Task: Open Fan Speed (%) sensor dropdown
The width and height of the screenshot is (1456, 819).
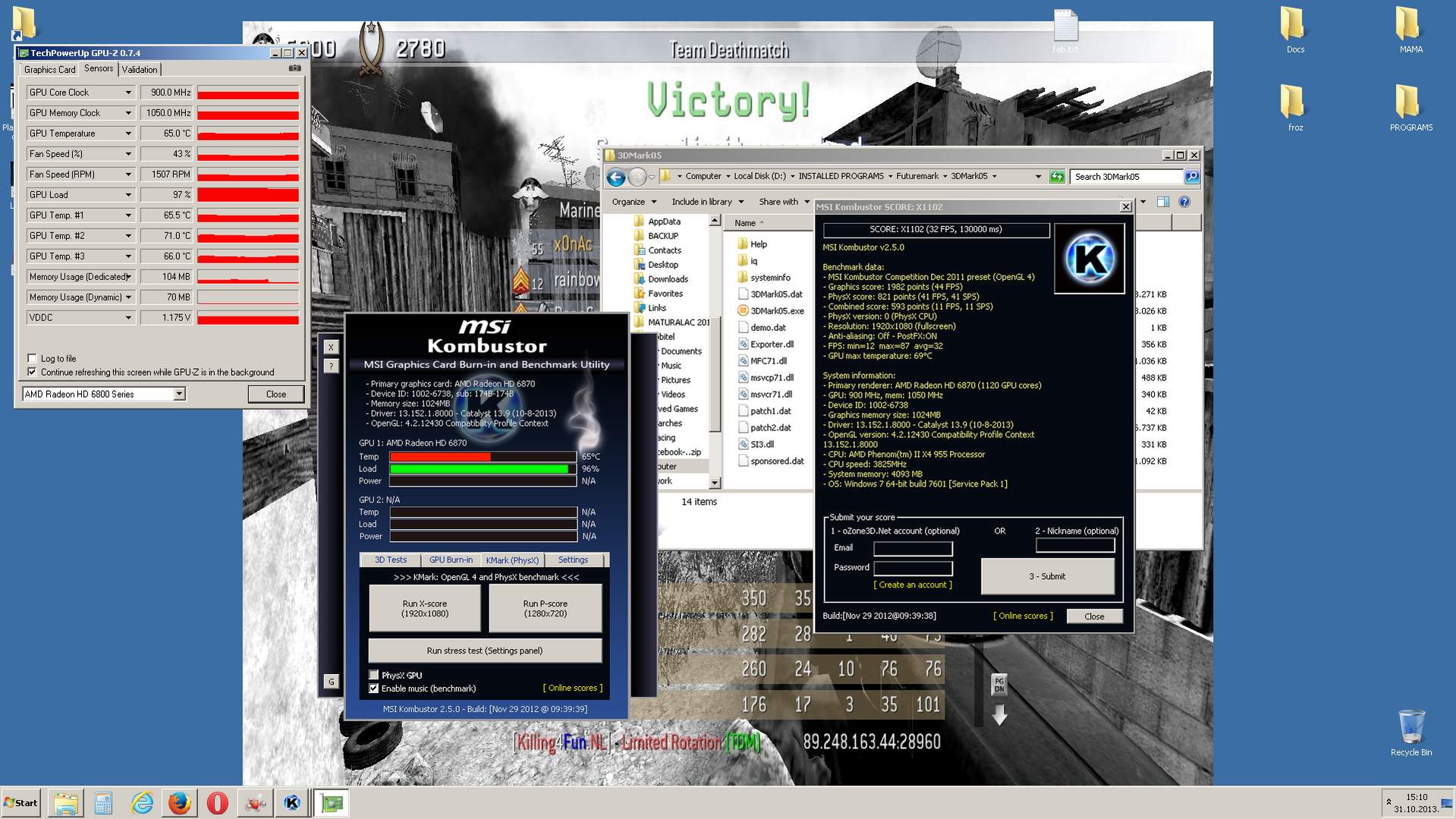Action: point(128,154)
